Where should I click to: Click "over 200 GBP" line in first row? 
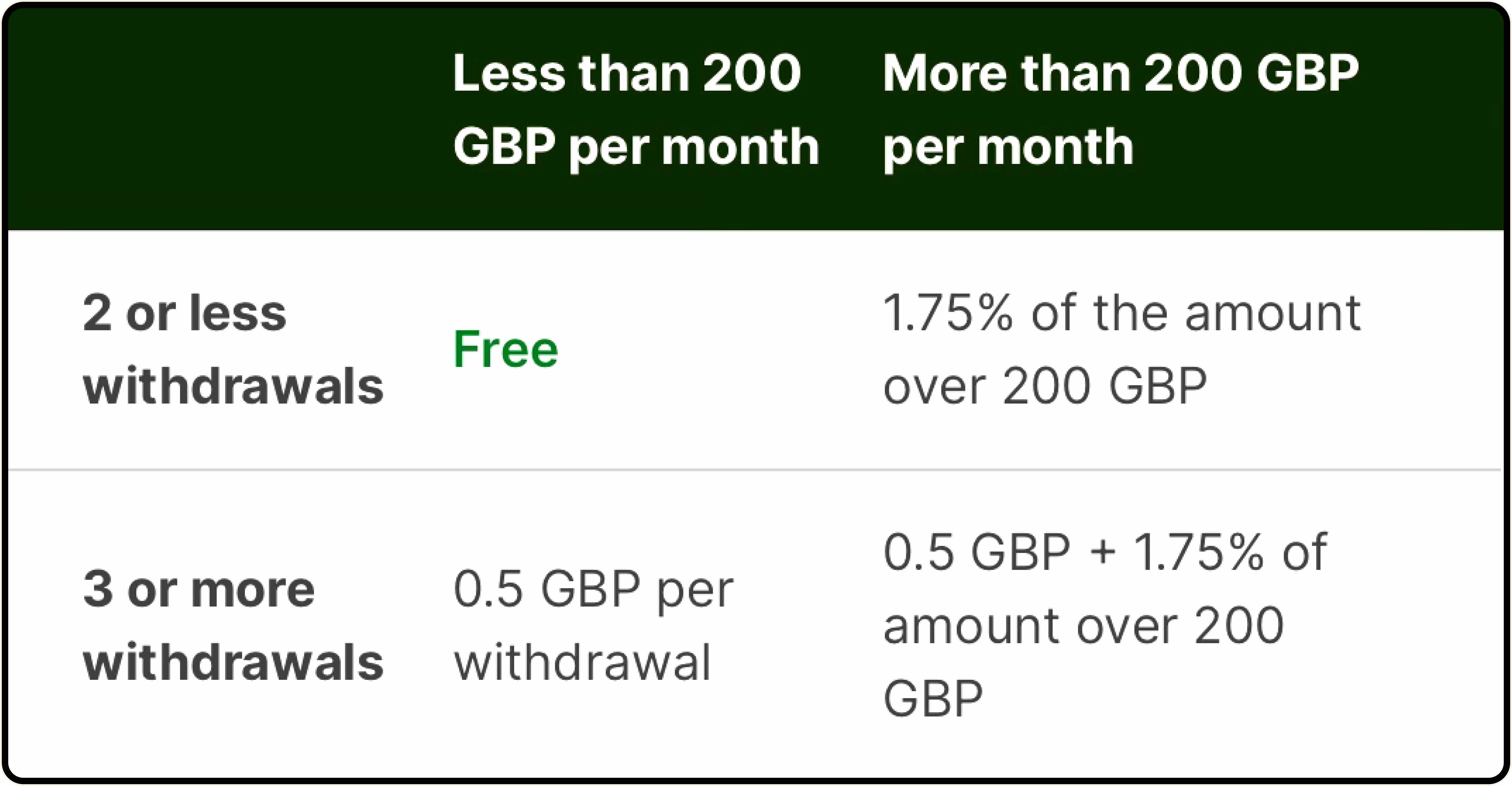[x=1045, y=386]
